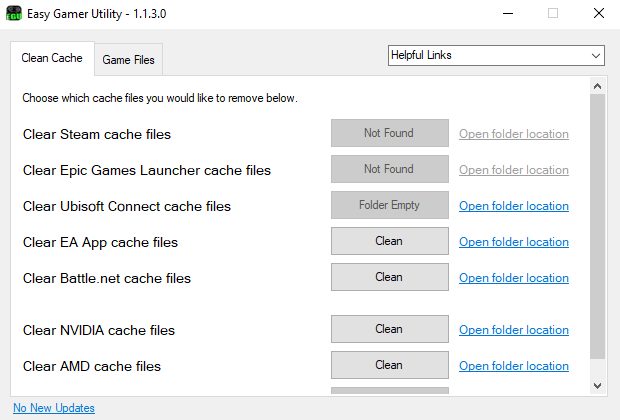This screenshot has width=620, height=420.
Task: Open folder location for Epic Games Launcher
Action: [514, 170]
